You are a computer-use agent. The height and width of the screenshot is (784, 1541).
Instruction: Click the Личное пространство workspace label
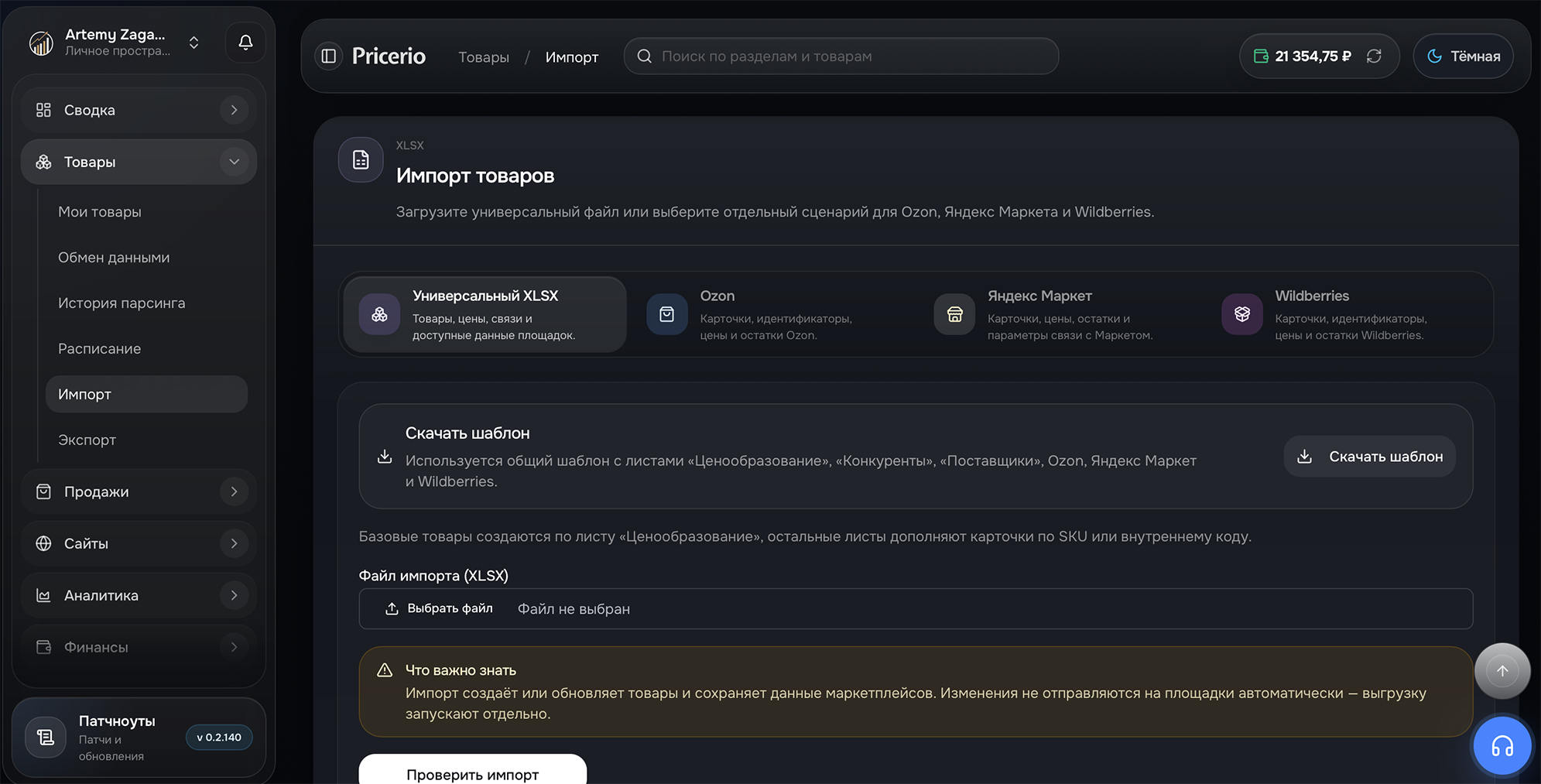[118, 51]
